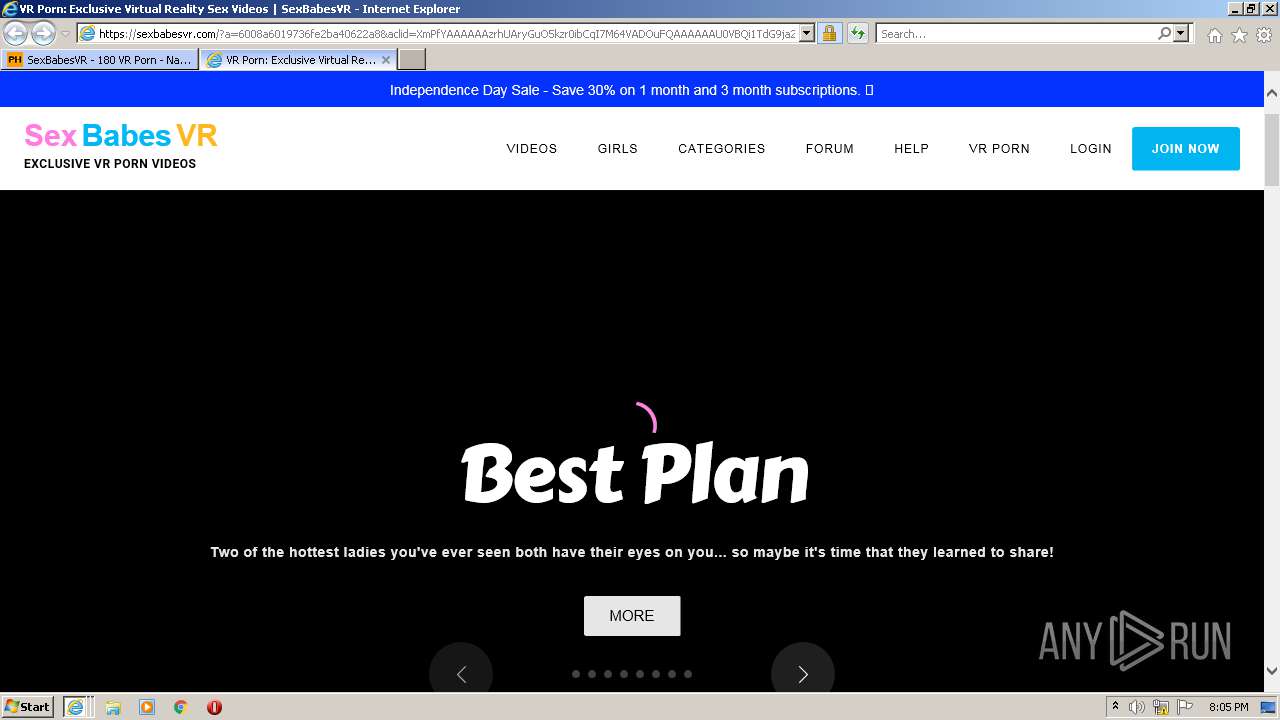The height and width of the screenshot is (720, 1280).
Task: Open the recent pages dropdown beside Forward
Action: point(65,34)
